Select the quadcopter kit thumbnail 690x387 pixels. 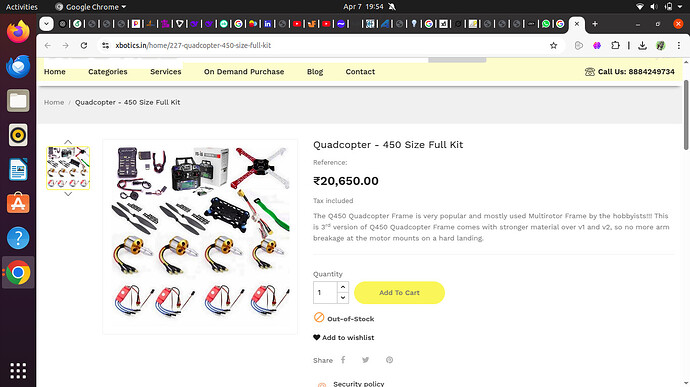[68, 168]
